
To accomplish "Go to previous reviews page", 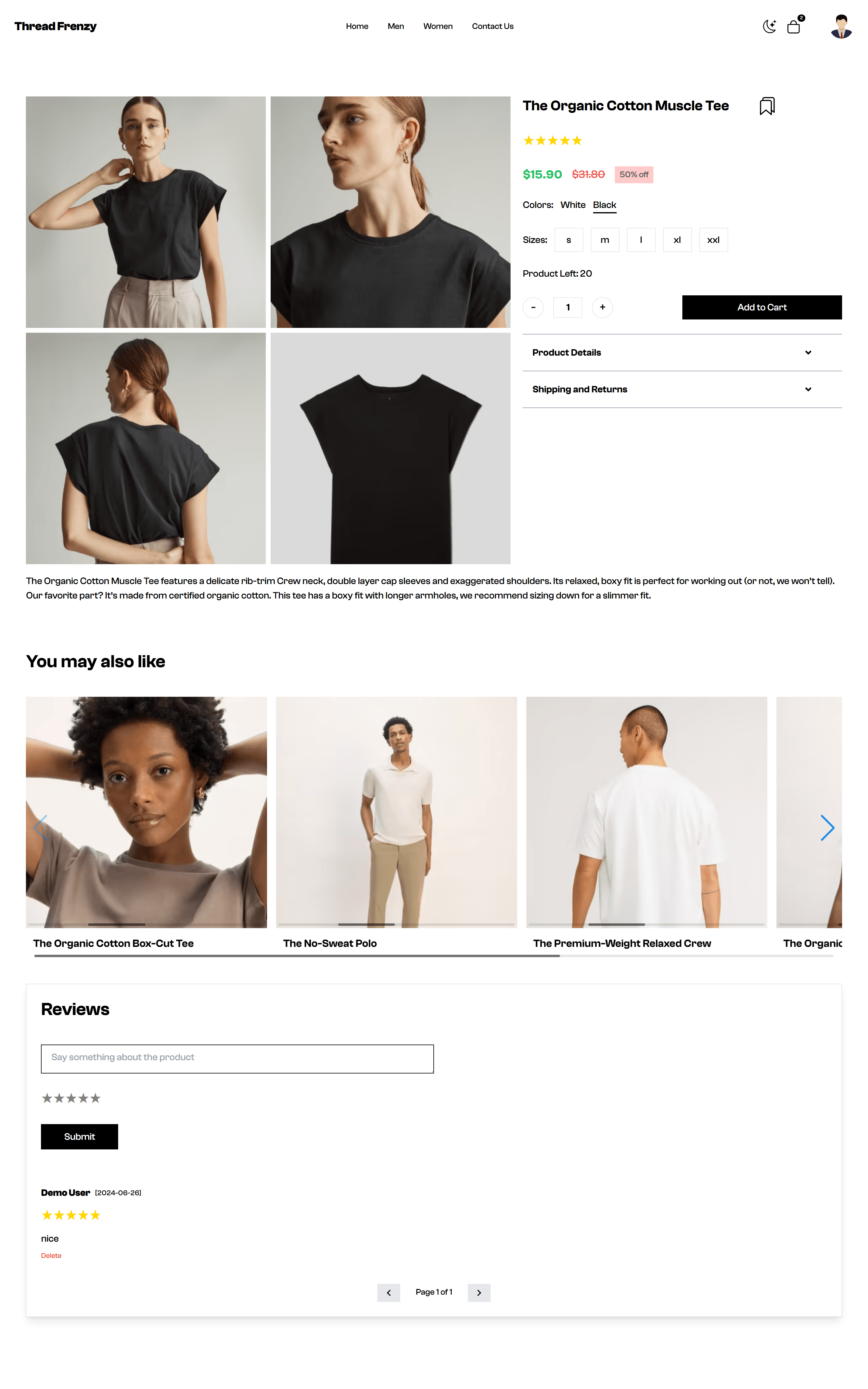I will (x=389, y=1293).
